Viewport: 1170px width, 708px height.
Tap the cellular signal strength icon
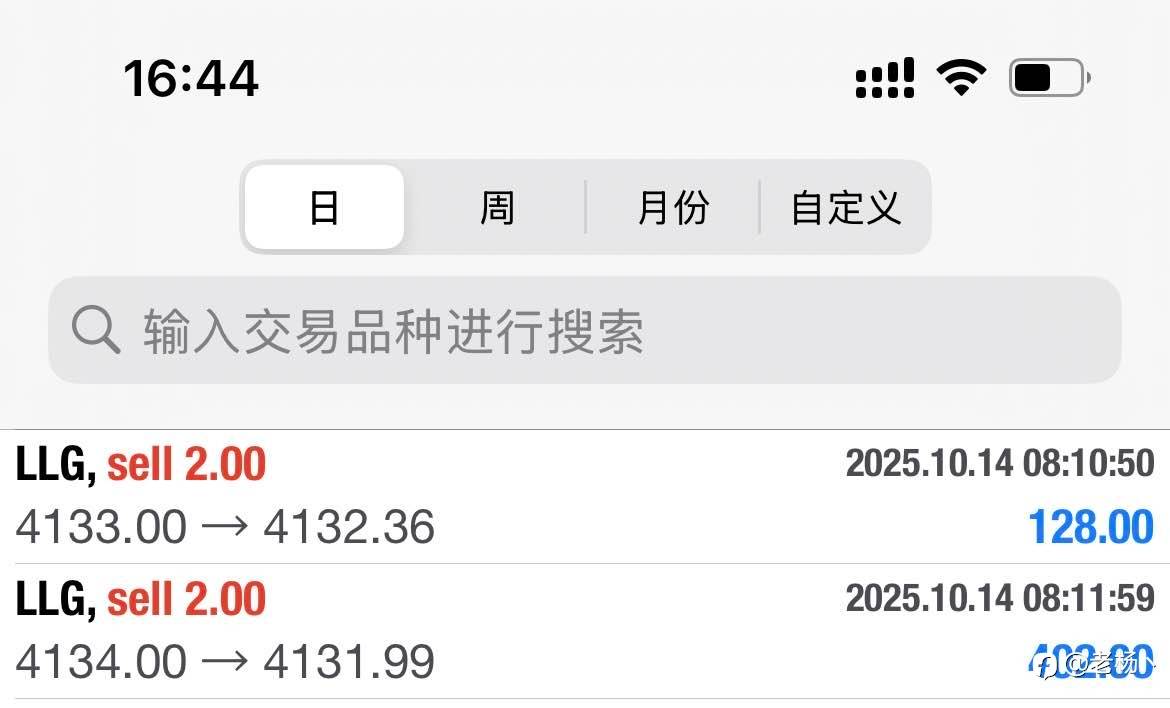tap(885, 78)
